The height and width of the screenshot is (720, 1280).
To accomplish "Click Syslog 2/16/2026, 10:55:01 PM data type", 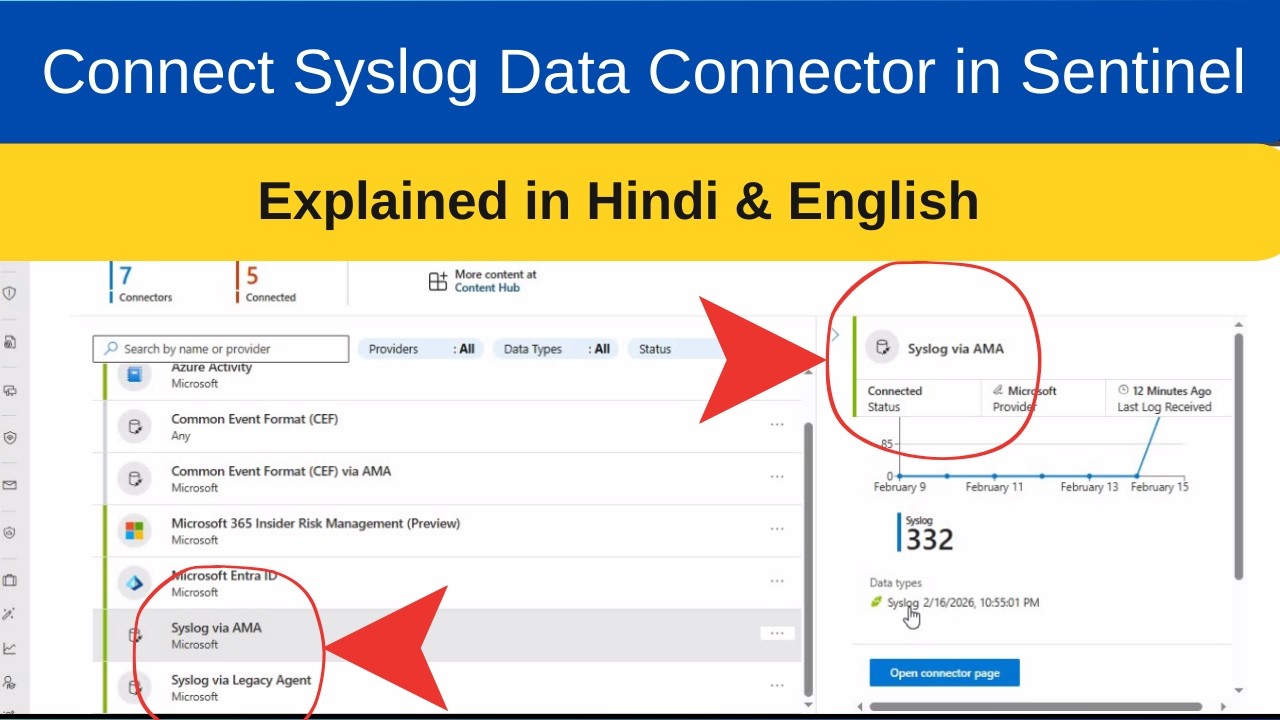I will click(x=963, y=603).
